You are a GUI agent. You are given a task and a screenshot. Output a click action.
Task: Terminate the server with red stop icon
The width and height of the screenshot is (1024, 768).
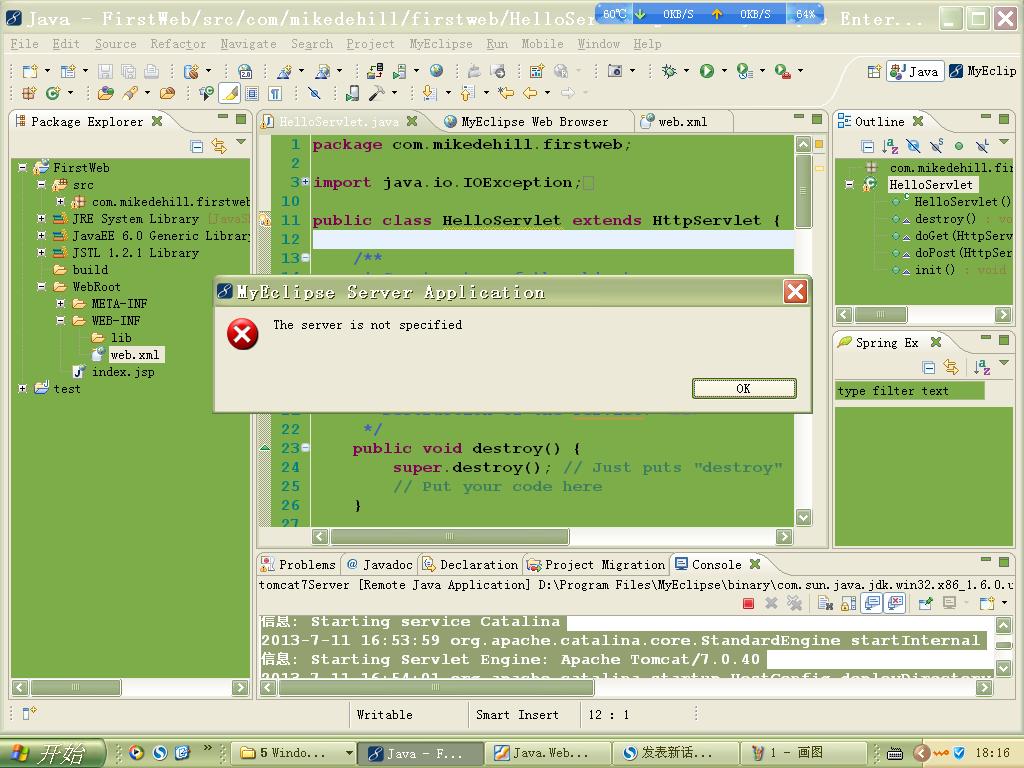click(x=748, y=603)
